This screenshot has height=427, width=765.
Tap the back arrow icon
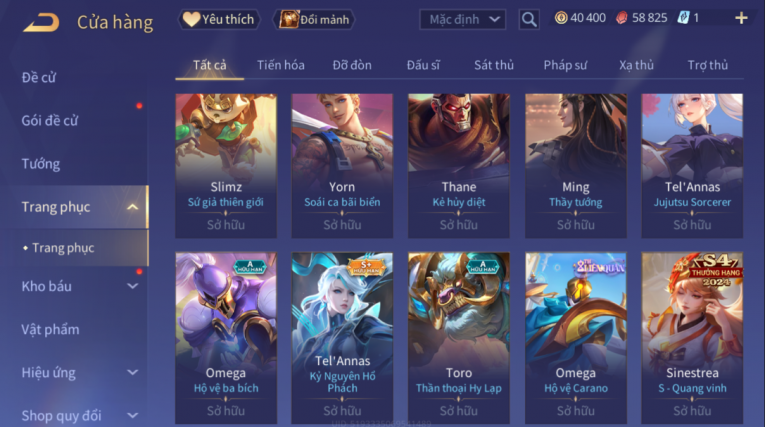pyautogui.click(x=41, y=22)
